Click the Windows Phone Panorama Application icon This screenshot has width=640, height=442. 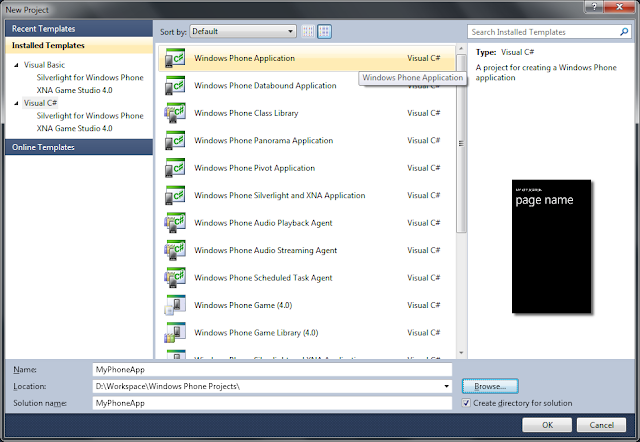175,140
